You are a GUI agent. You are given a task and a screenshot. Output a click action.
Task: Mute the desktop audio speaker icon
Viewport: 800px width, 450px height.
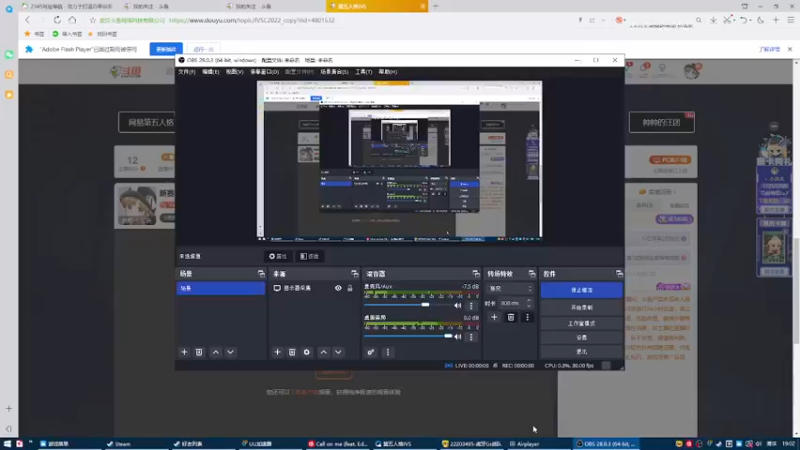click(458, 337)
